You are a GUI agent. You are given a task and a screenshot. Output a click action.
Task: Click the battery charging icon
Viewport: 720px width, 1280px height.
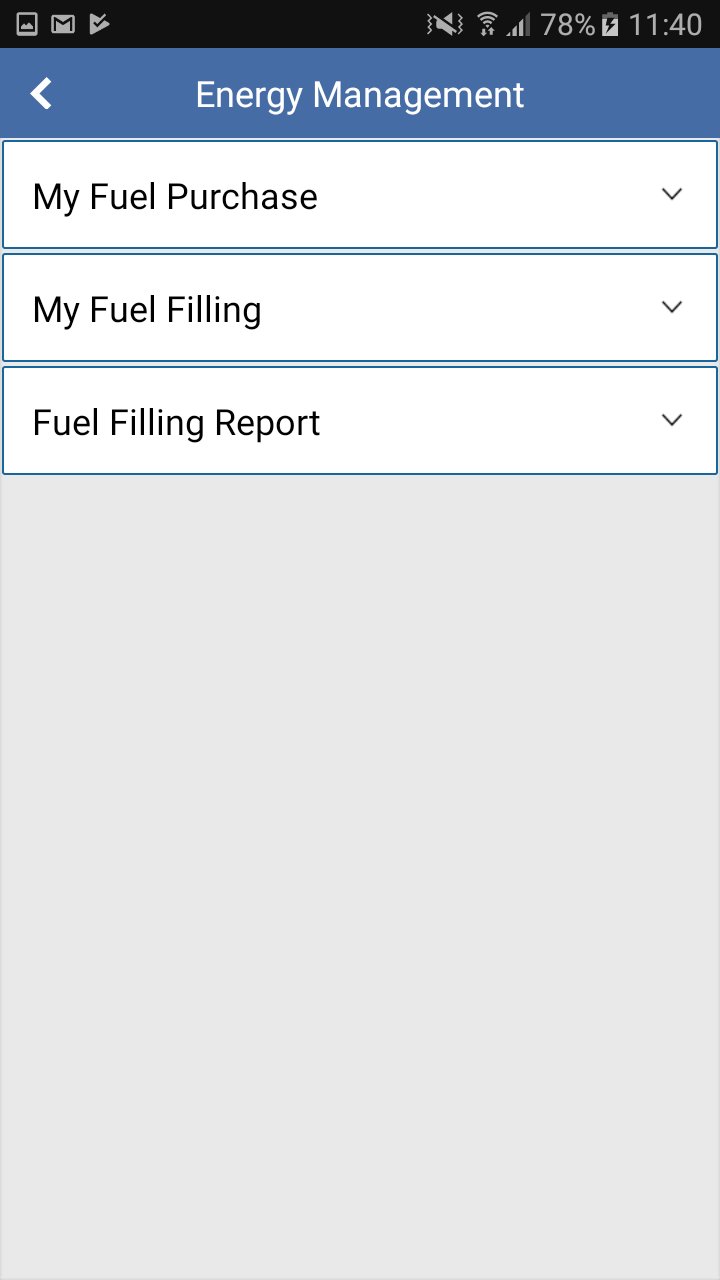point(610,24)
